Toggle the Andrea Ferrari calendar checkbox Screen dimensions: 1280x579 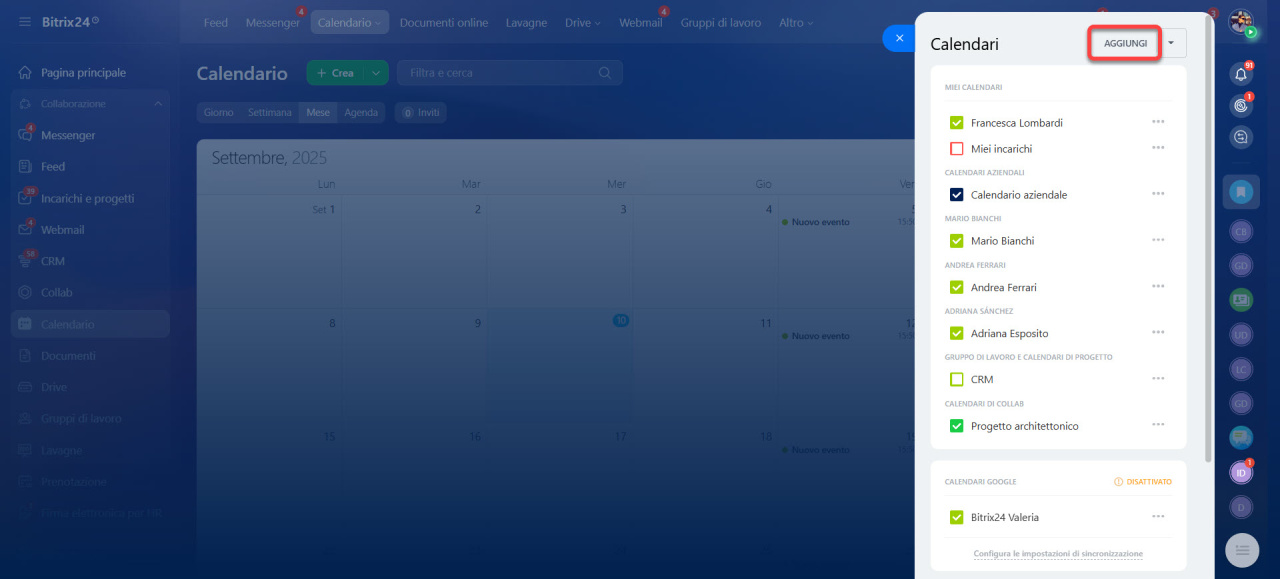coord(957,287)
